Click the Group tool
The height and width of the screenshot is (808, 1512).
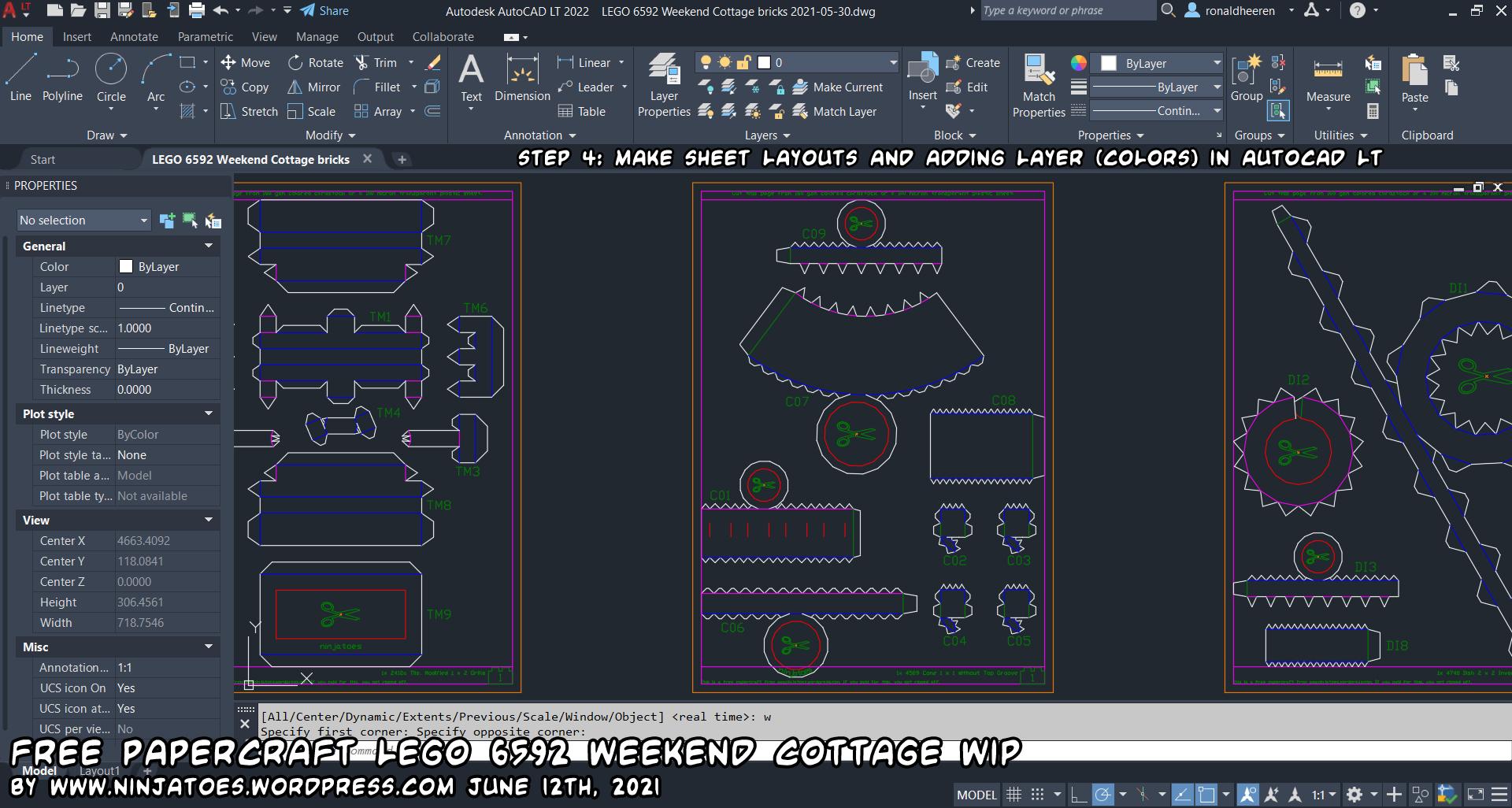(x=1247, y=78)
